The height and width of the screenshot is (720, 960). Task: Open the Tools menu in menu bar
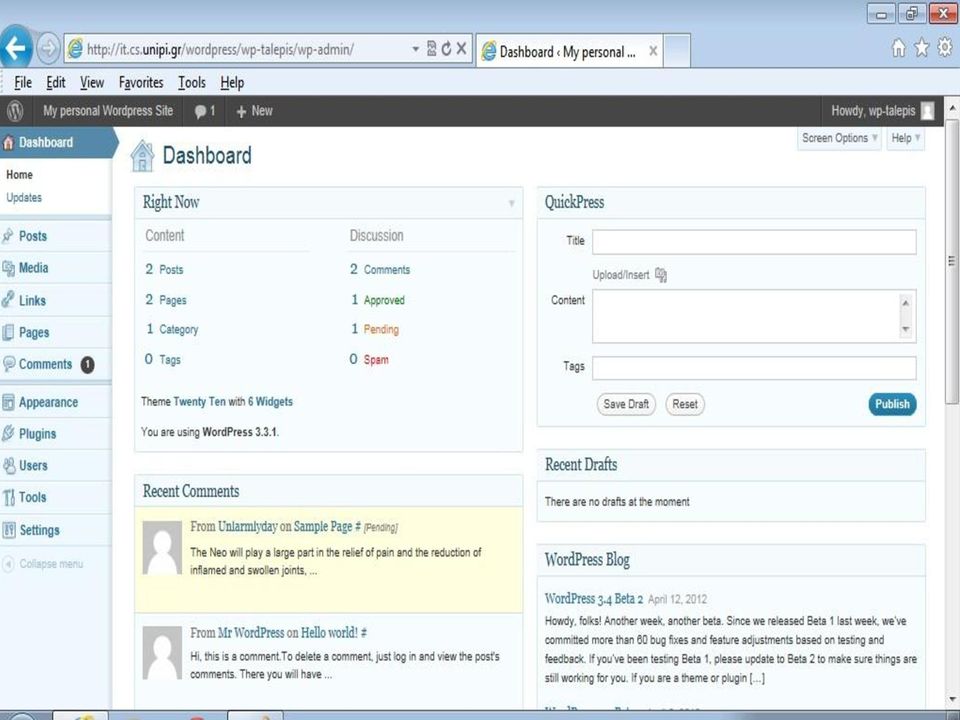(x=192, y=83)
